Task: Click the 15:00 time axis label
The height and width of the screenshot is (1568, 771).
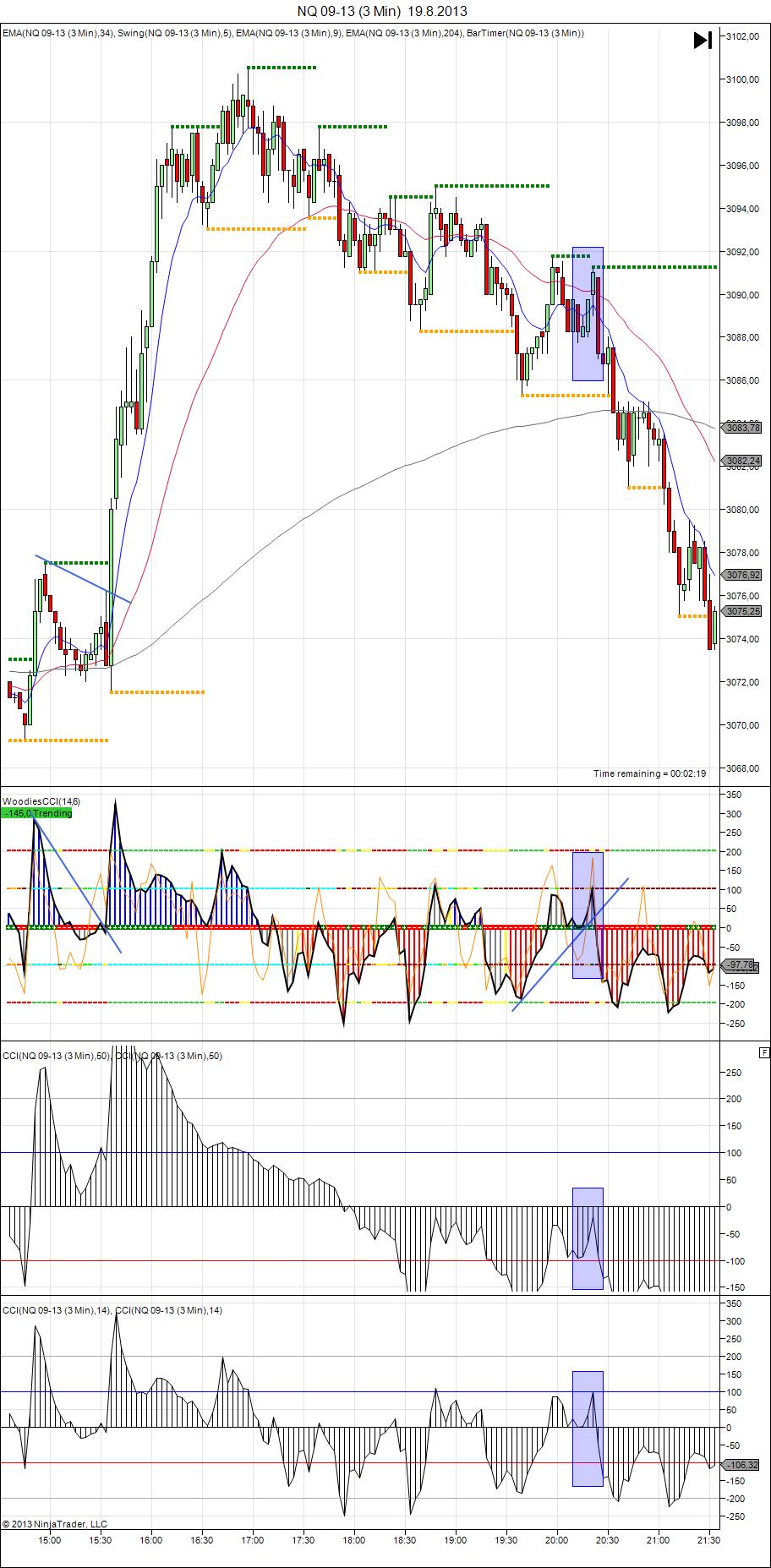Action: pos(50,1540)
